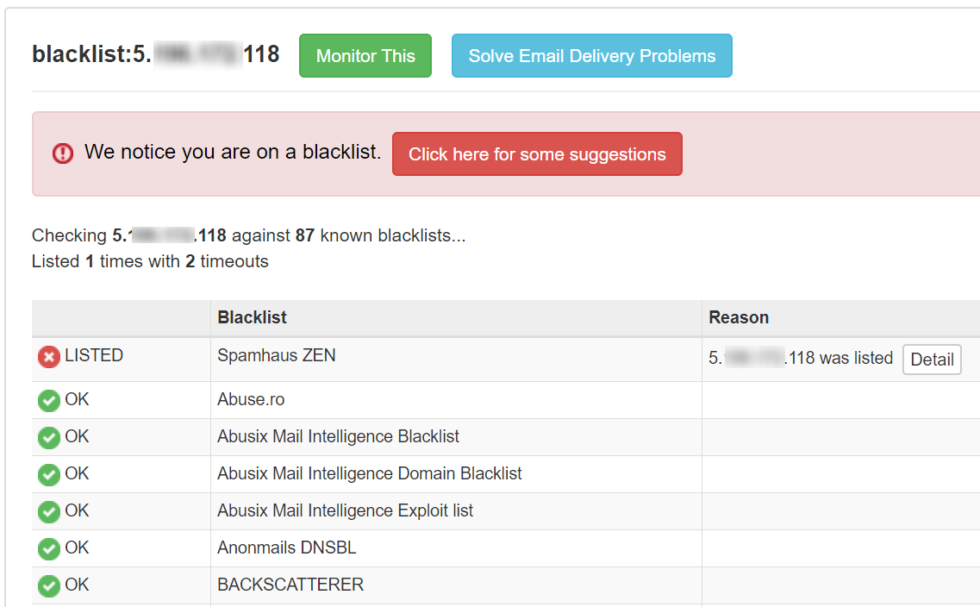This screenshot has height=607, width=980.
Task: Click OK check icon for Abusix Mail Intelligence Blacklist
Action: [49, 438]
